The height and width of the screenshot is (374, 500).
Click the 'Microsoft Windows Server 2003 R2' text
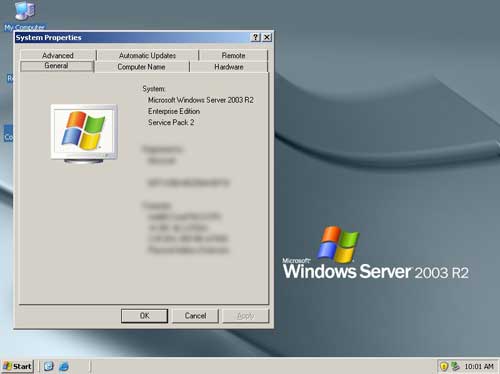point(201,100)
